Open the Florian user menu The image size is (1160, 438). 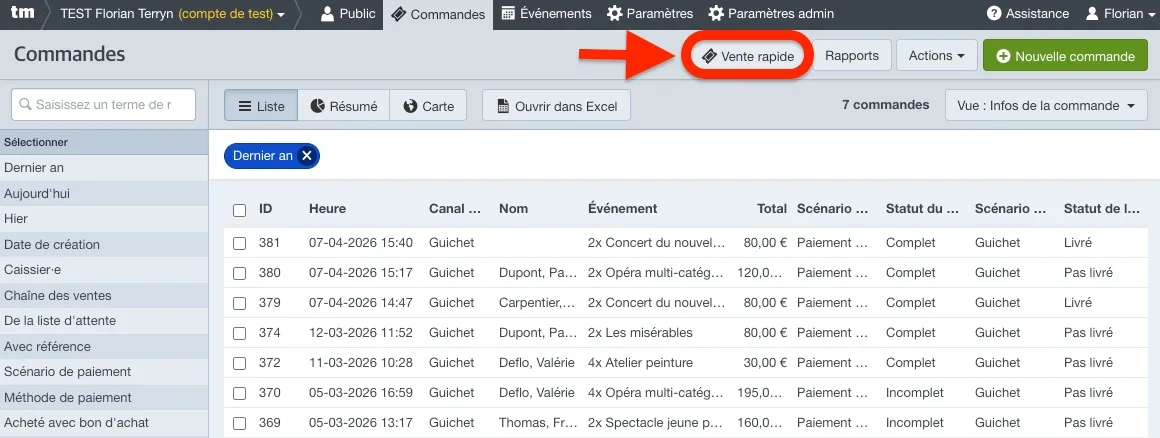[x=1121, y=14]
